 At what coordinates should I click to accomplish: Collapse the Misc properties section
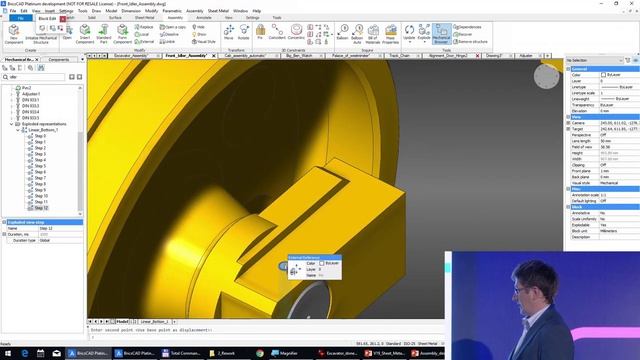[568, 189]
